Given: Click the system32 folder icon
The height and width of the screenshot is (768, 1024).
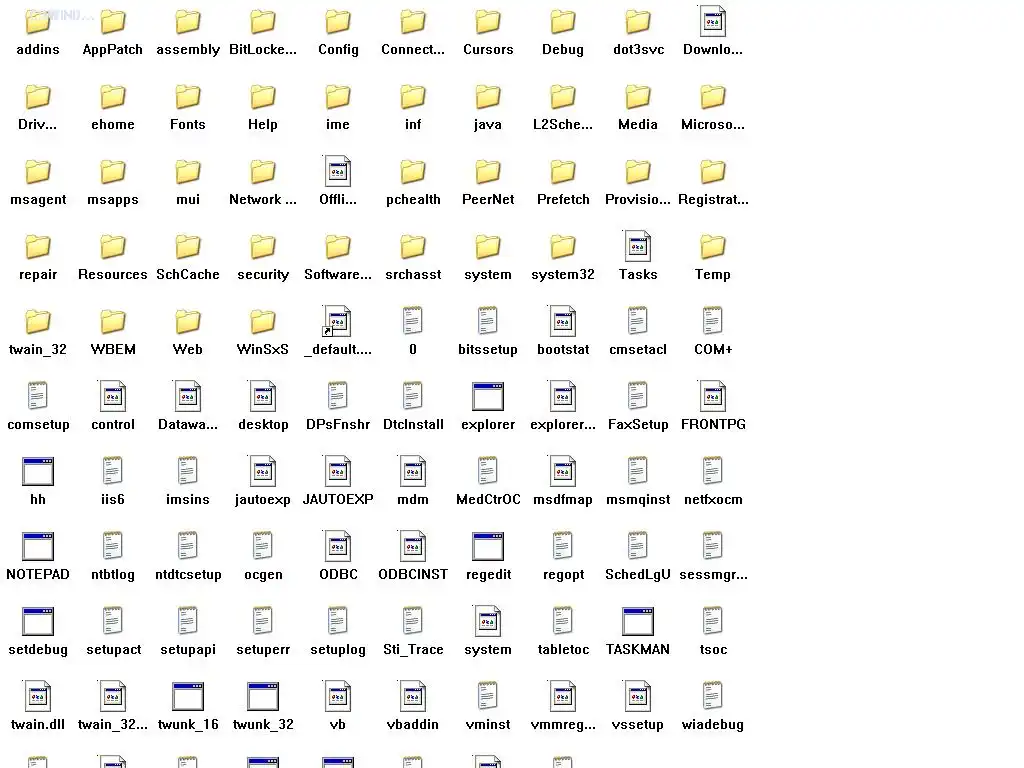Looking at the screenshot, I should click(563, 247).
